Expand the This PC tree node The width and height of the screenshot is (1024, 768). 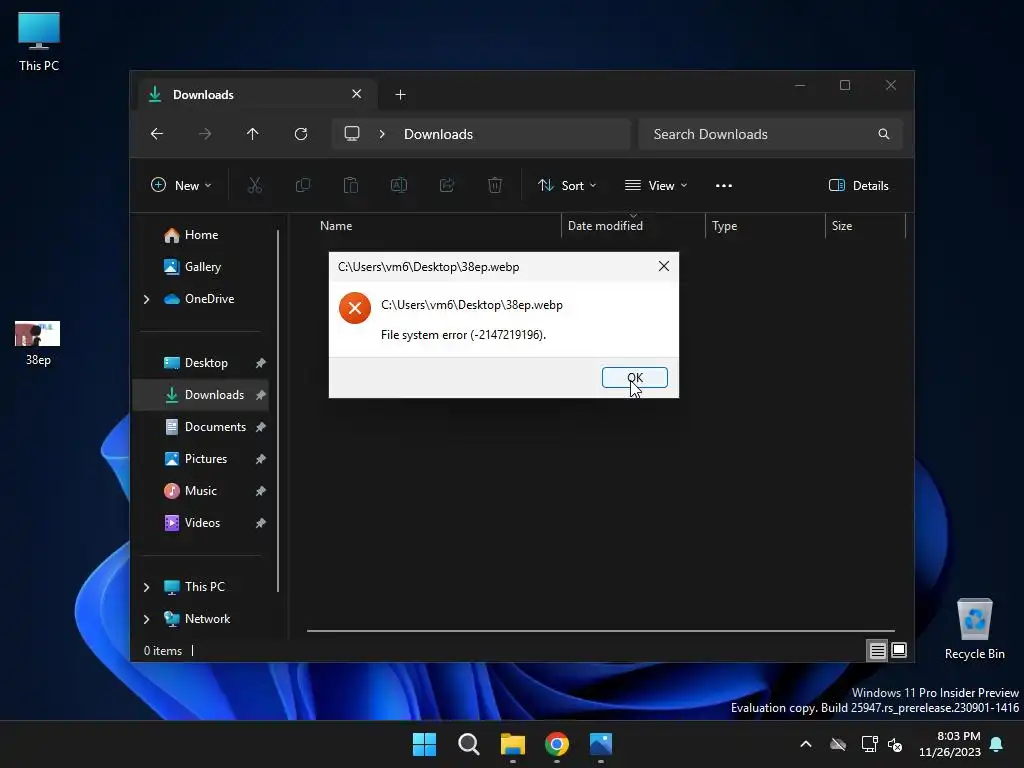click(146, 587)
